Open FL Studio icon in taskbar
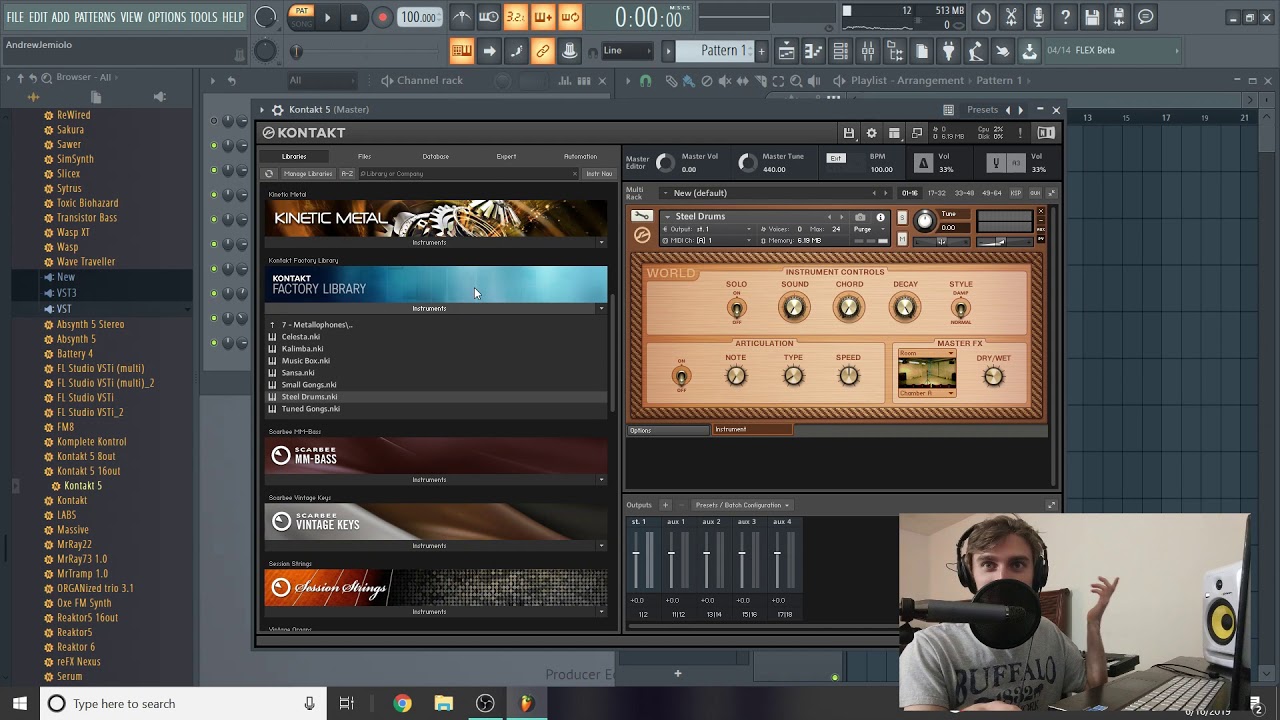This screenshot has height=720, width=1280. pyautogui.click(x=526, y=704)
